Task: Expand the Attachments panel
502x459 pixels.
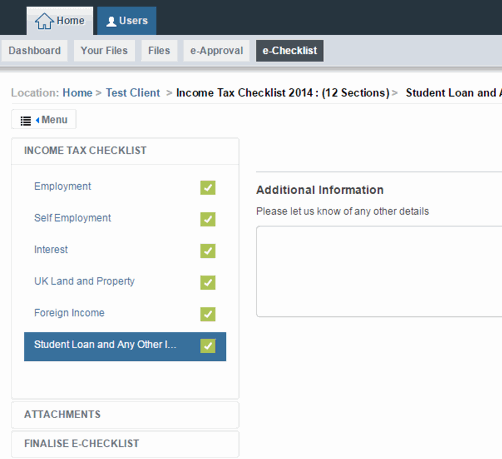Action: pos(125,415)
